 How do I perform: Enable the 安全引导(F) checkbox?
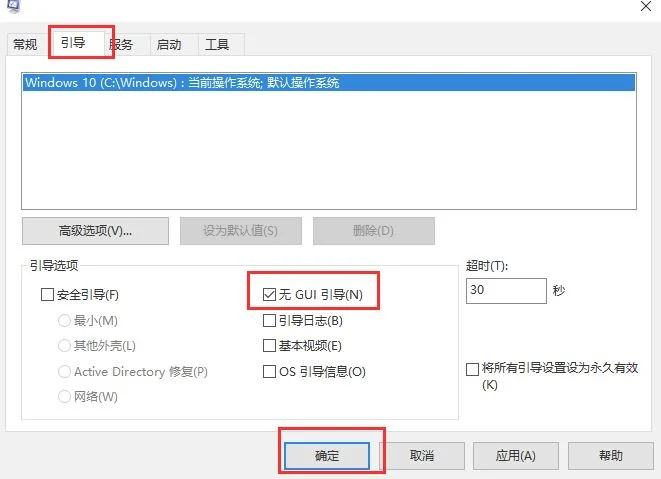(47, 294)
